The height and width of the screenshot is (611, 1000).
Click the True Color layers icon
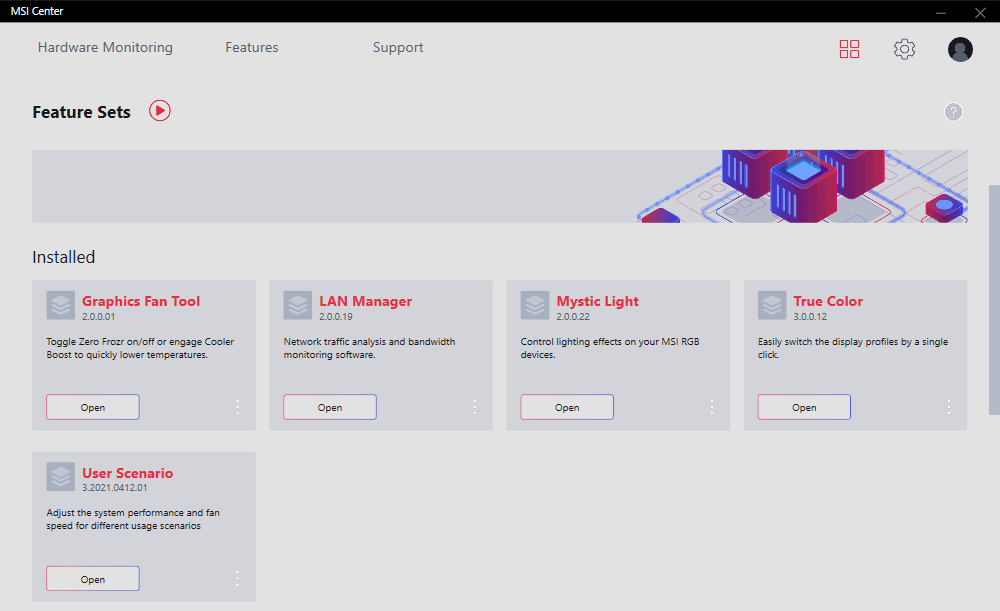coord(772,306)
